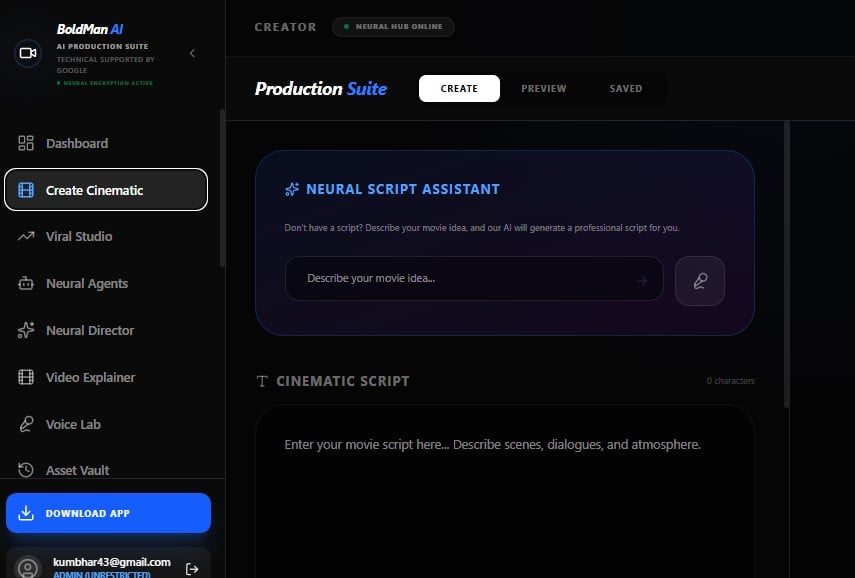Click the Dashboard grid icon
Screen dimensions: 855x578
[26, 143]
